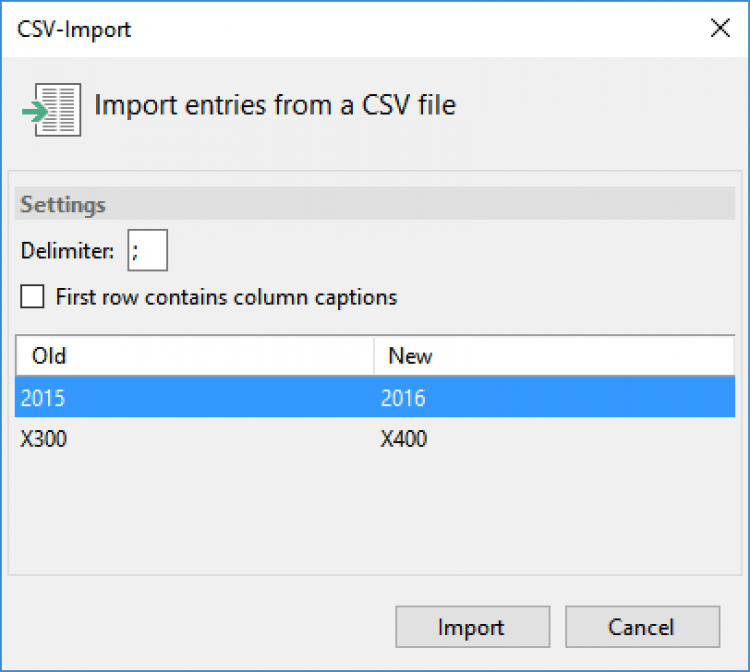The height and width of the screenshot is (672, 750).
Task: Close the CSV-Import dialog window
Action: 719,28
